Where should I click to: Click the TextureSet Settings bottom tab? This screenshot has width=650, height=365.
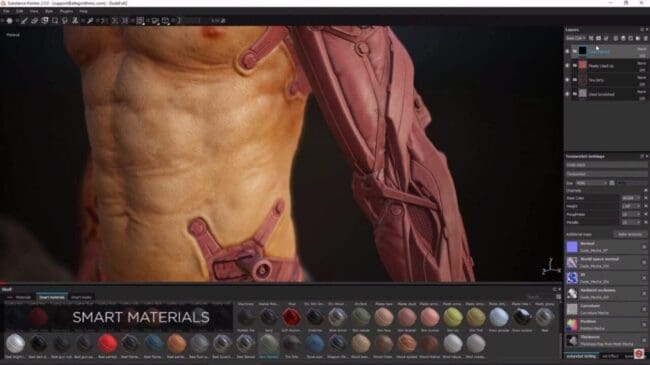coord(581,356)
